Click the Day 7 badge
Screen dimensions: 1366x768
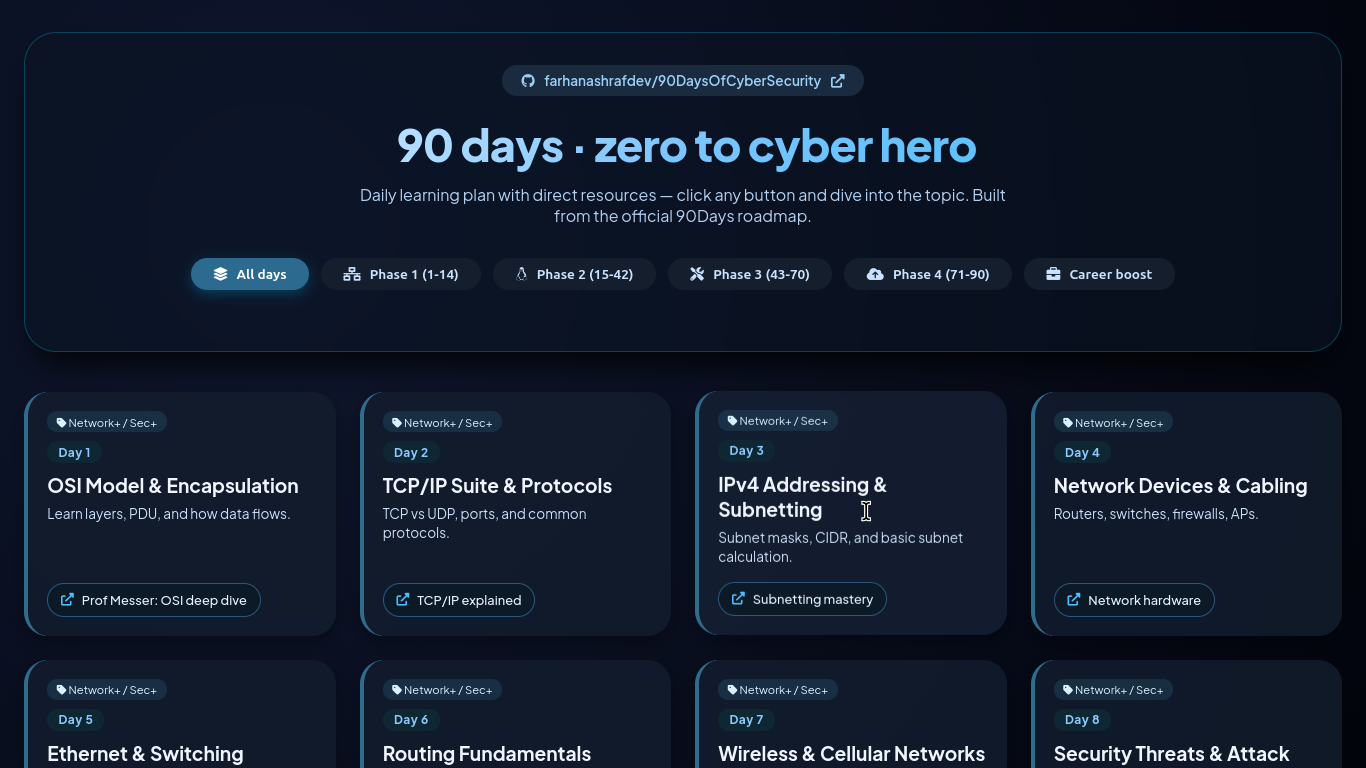[x=747, y=720]
